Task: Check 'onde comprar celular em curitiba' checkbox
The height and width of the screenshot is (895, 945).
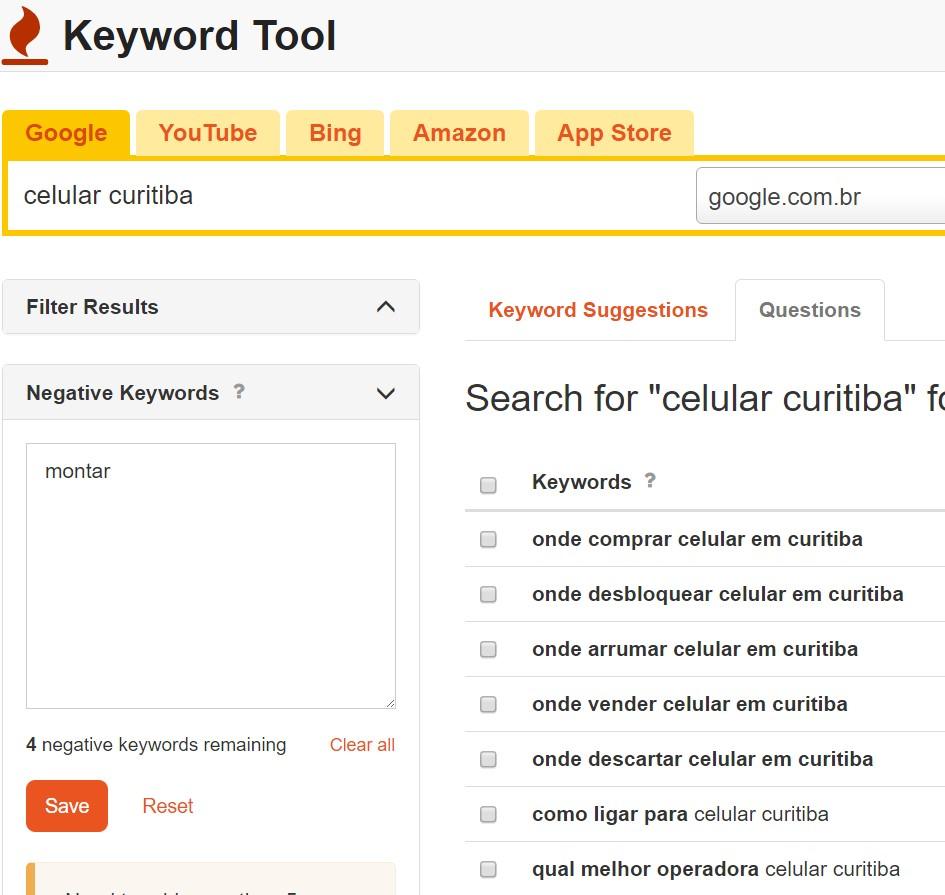Action: coord(488,539)
